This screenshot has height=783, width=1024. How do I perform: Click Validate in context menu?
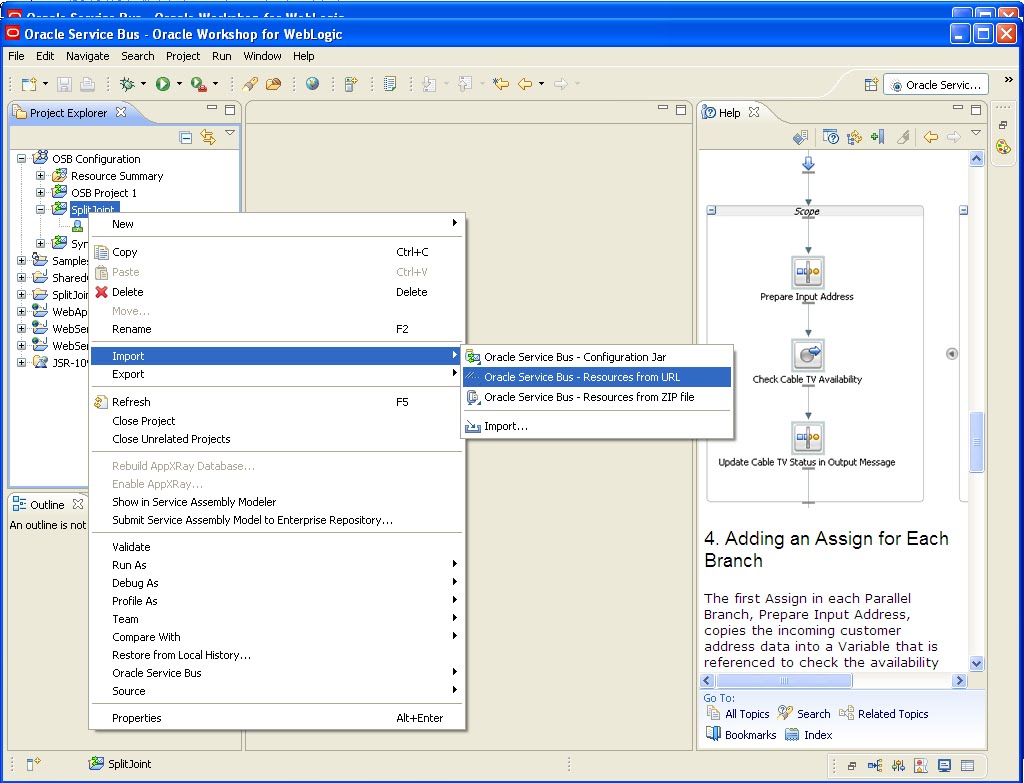click(x=277, y=547)
